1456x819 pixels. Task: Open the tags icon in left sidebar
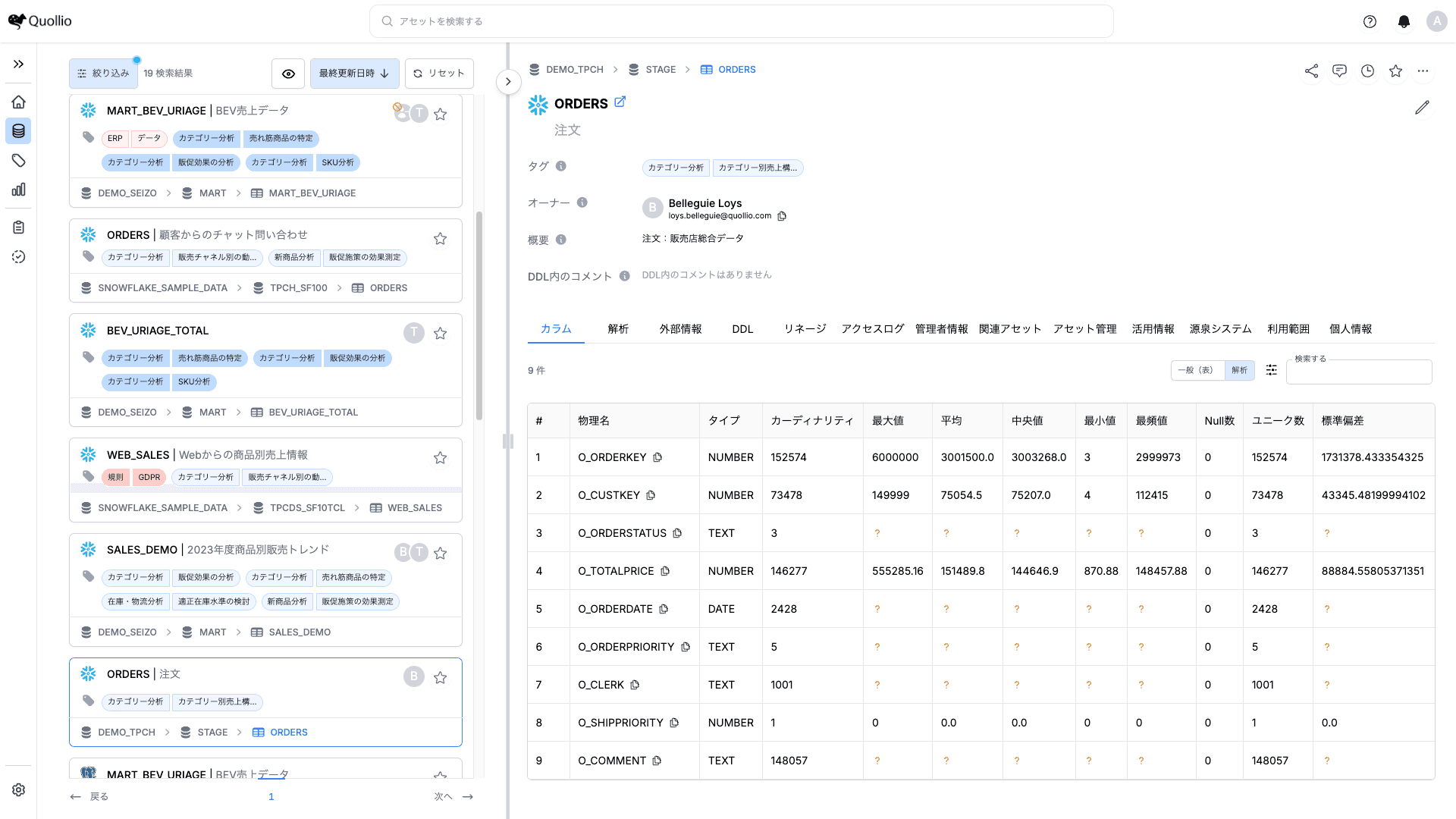tap(19, 160)
